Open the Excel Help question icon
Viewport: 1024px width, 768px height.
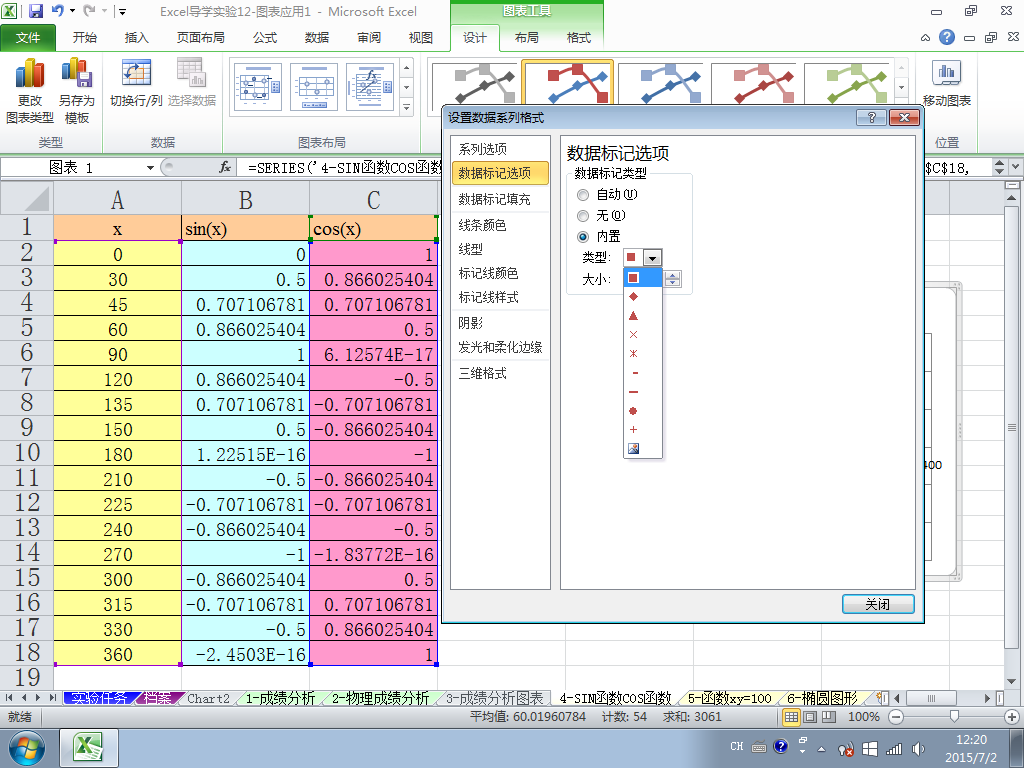[x=946, y=37]
